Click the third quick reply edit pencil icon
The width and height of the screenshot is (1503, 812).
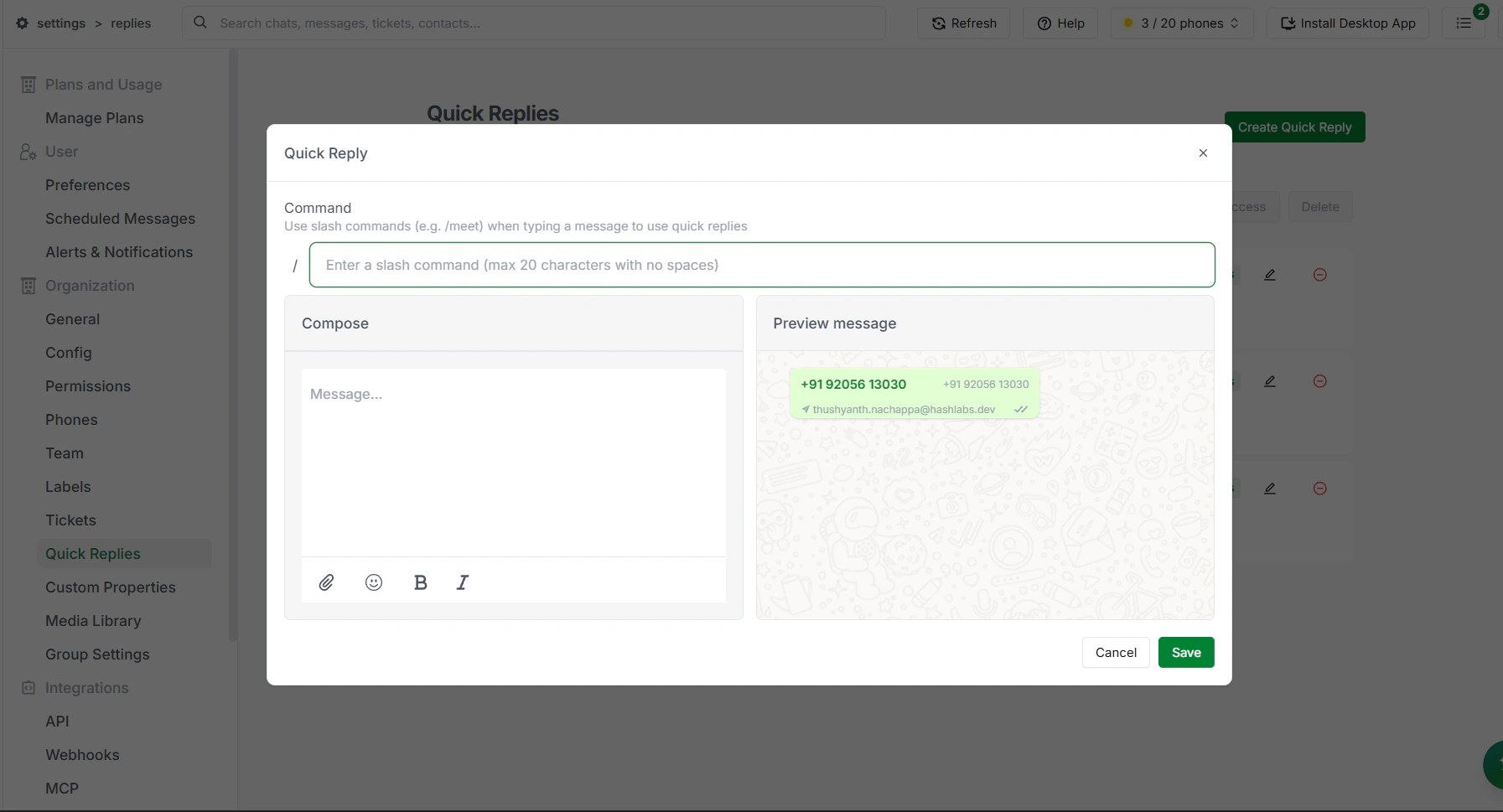[1270, 489]
